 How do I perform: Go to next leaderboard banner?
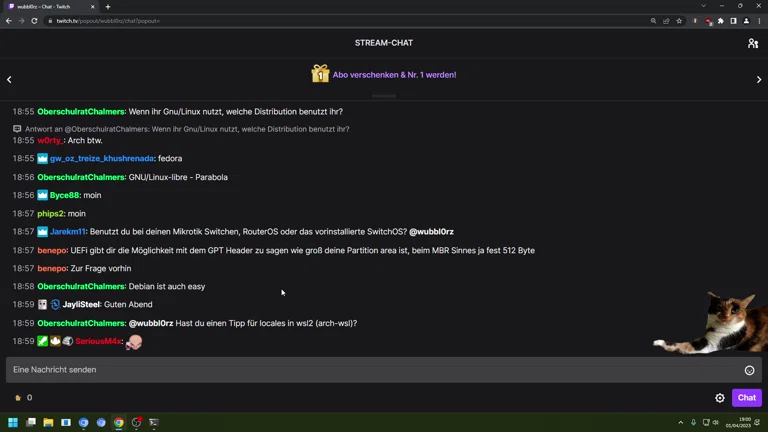[759, 79]
